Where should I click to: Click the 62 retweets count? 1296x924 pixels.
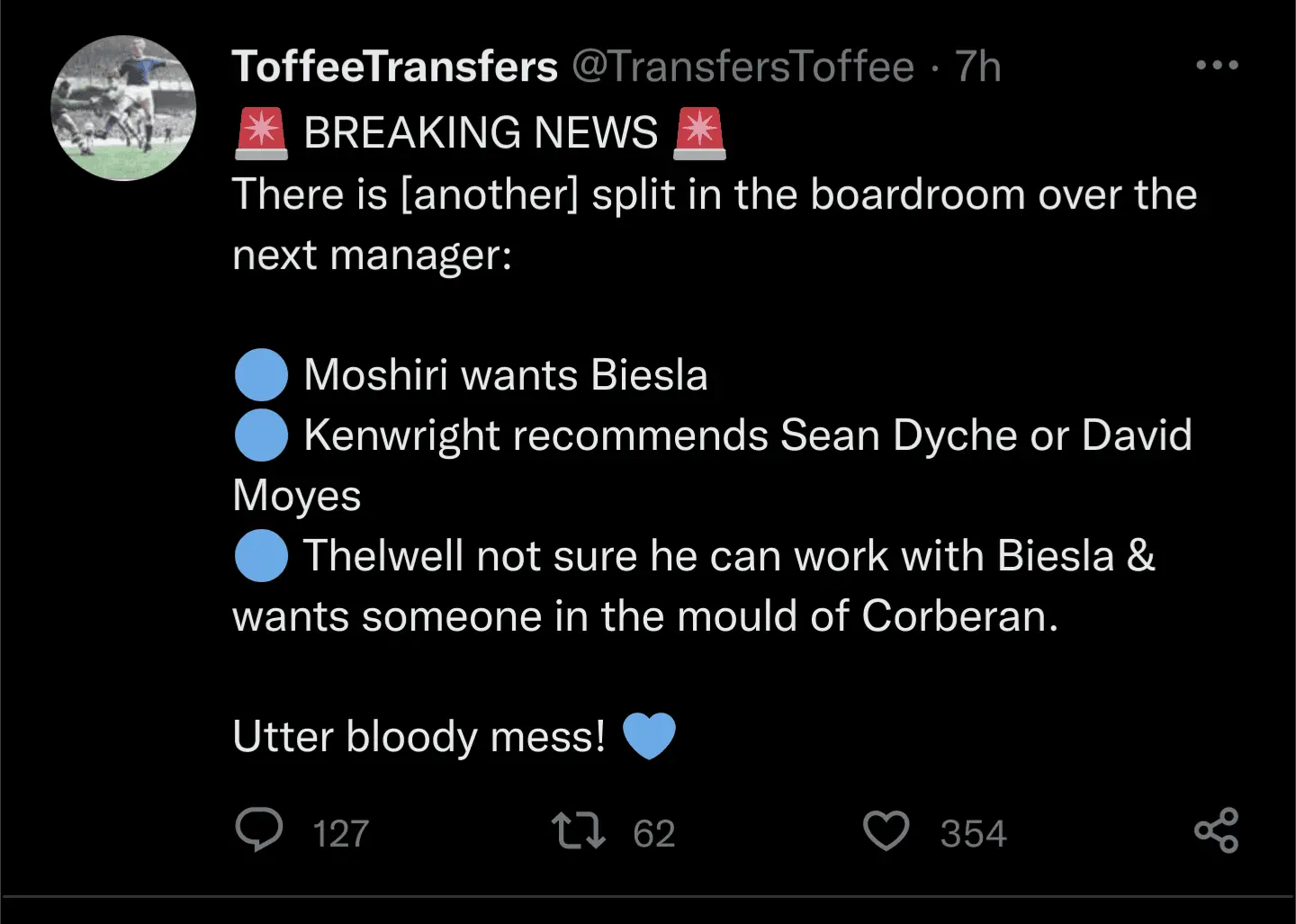click(653, 834)
